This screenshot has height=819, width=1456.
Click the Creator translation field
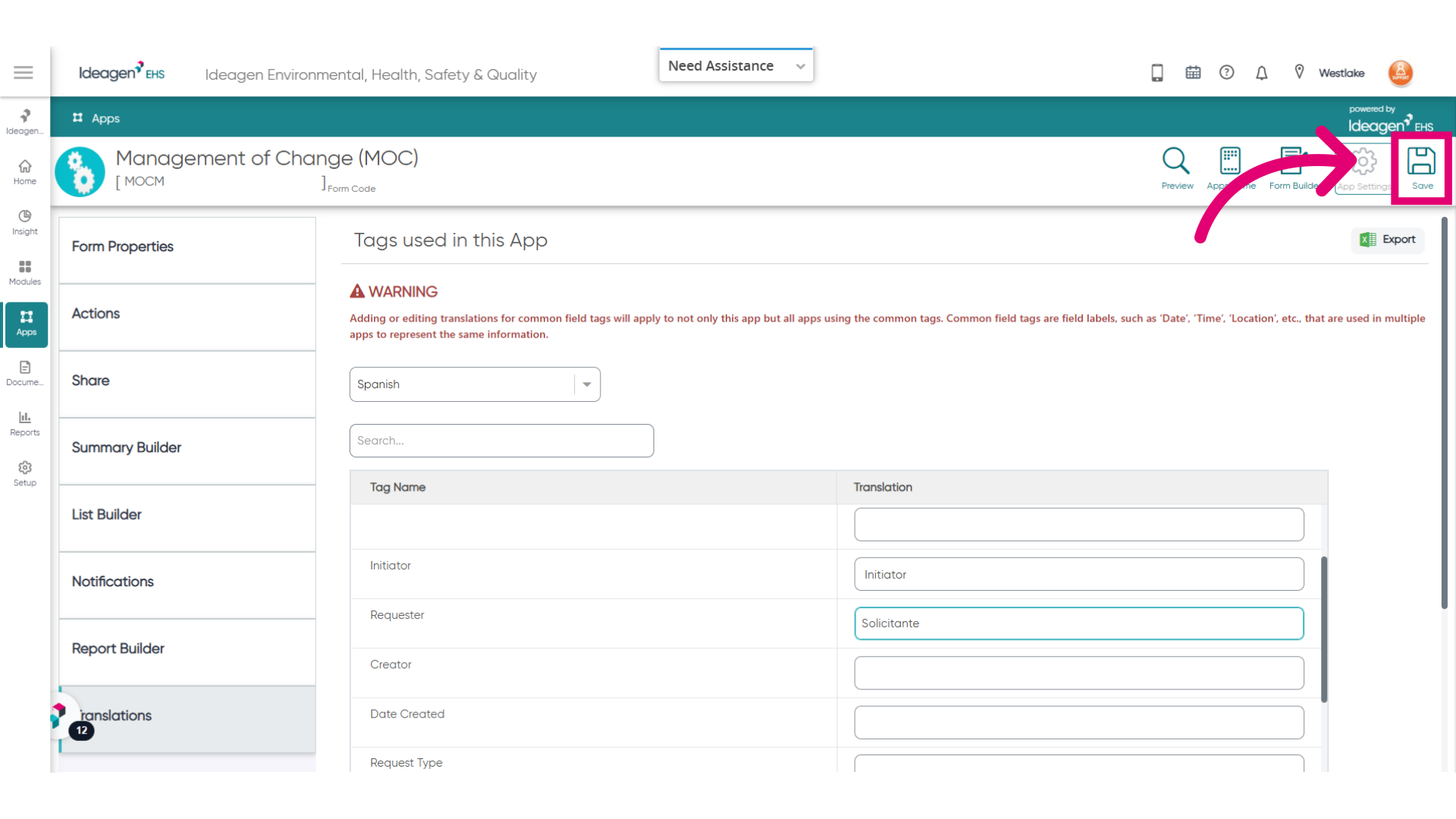pyautogui.click(x=1079, y=673)
